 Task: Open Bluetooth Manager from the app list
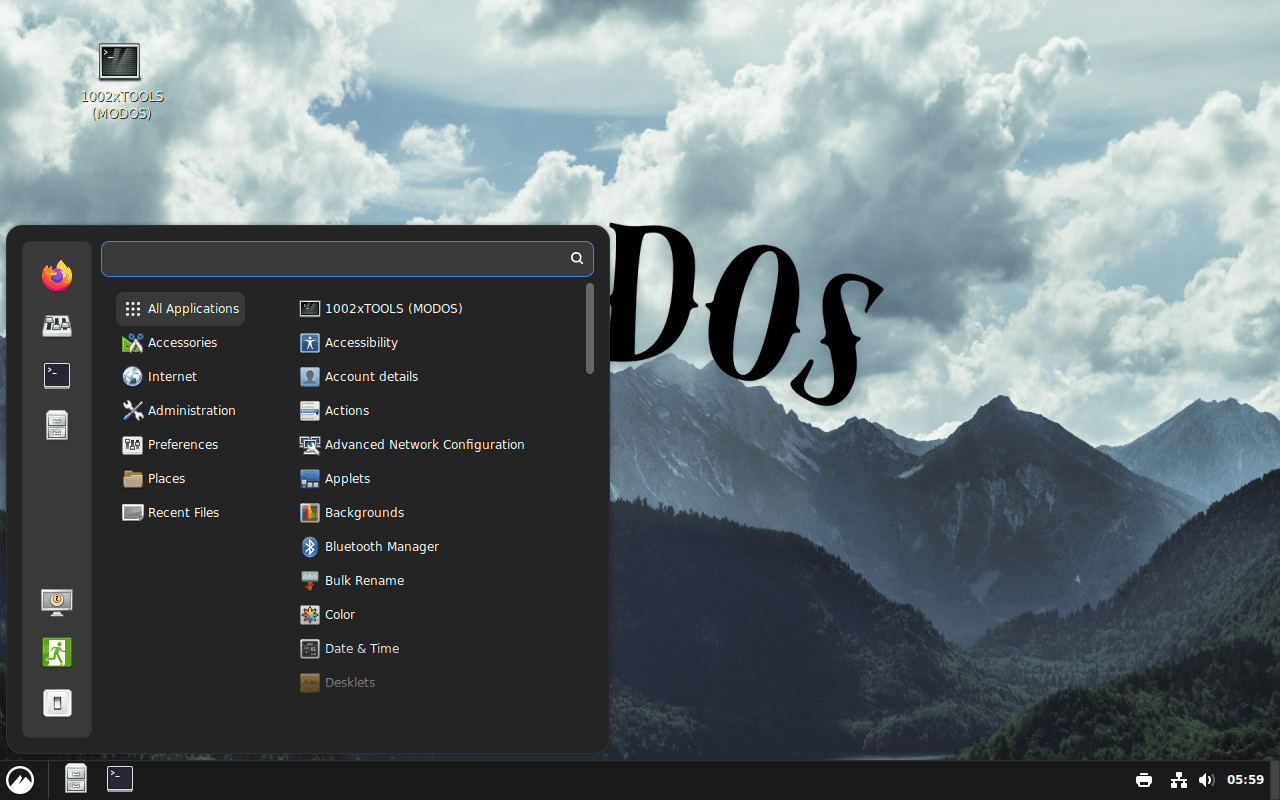pyautogui.click(x=381, y=546)
